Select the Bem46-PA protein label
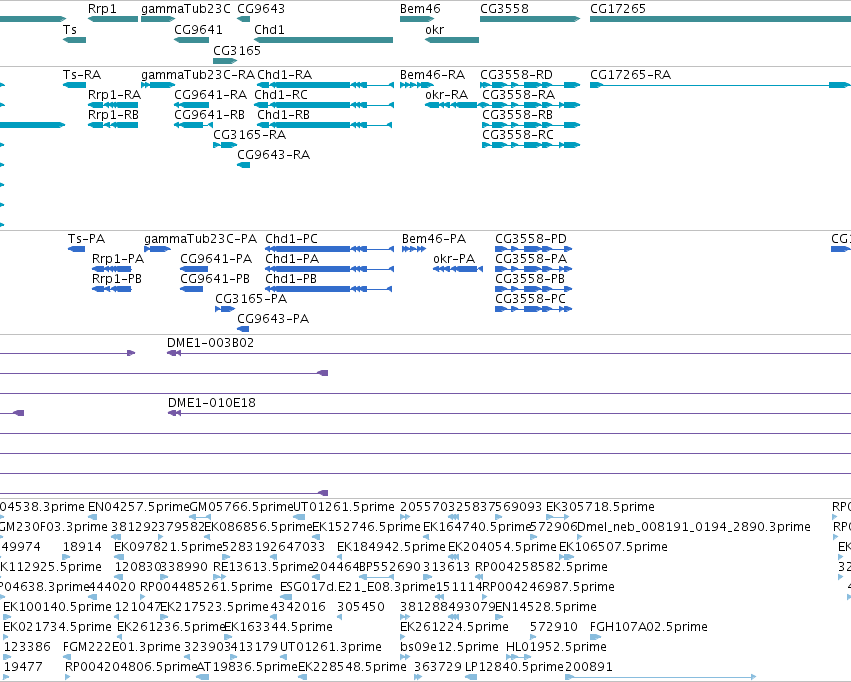The width and height of the screenshot is (851, 682). (434, 239)
